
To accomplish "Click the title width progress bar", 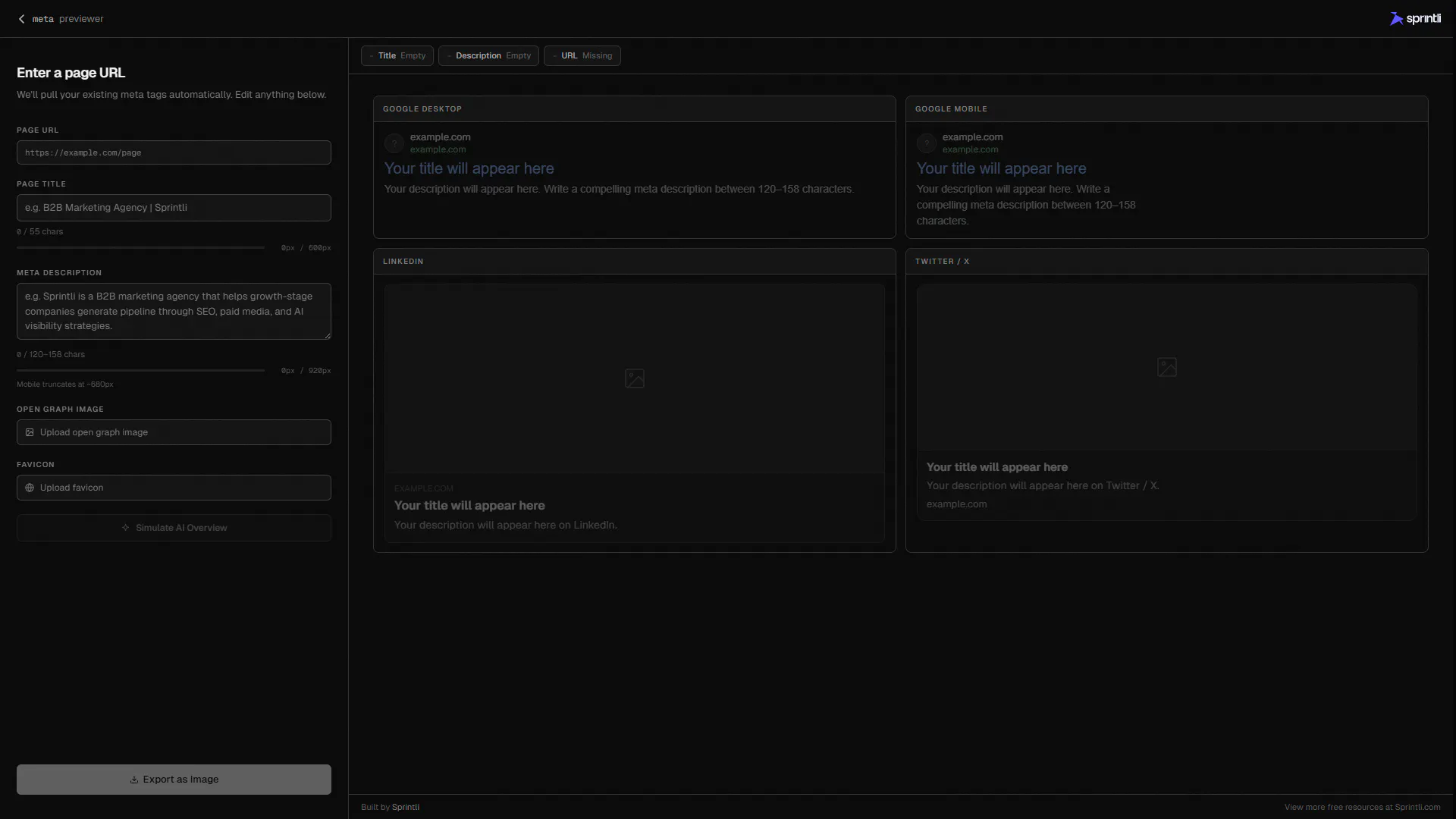I will [x=140, y=247].
